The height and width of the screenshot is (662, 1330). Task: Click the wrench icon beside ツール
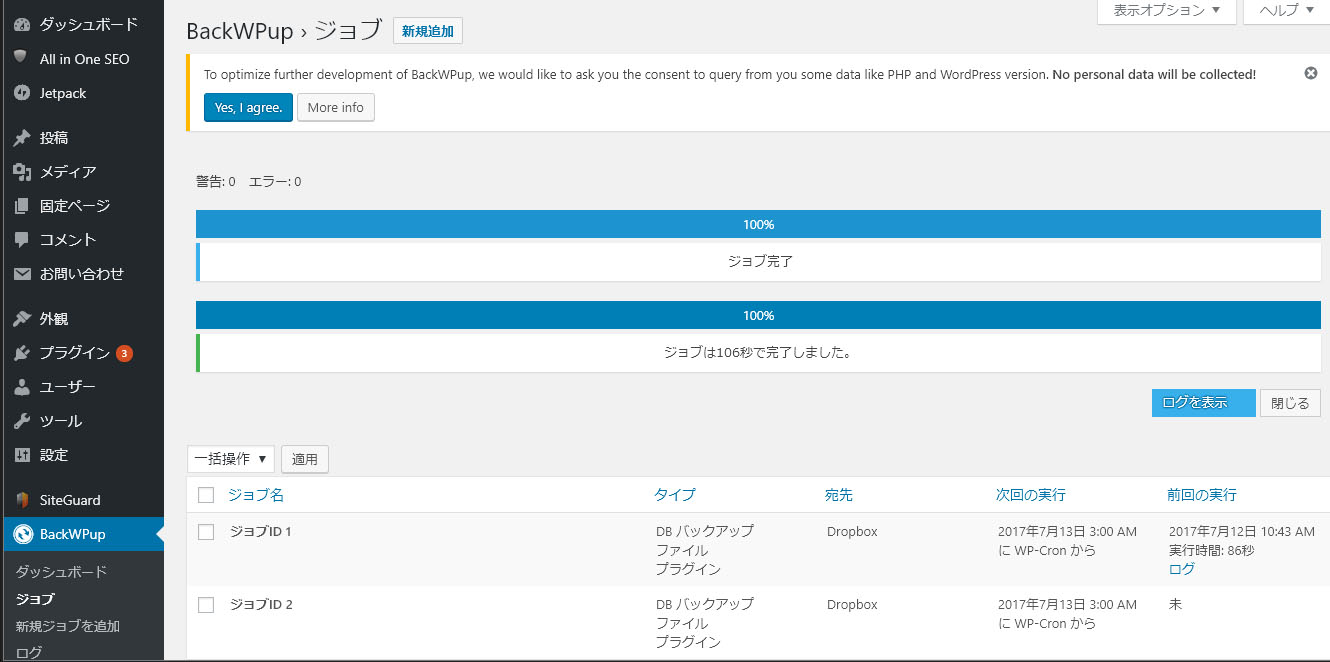coord(21,421)
